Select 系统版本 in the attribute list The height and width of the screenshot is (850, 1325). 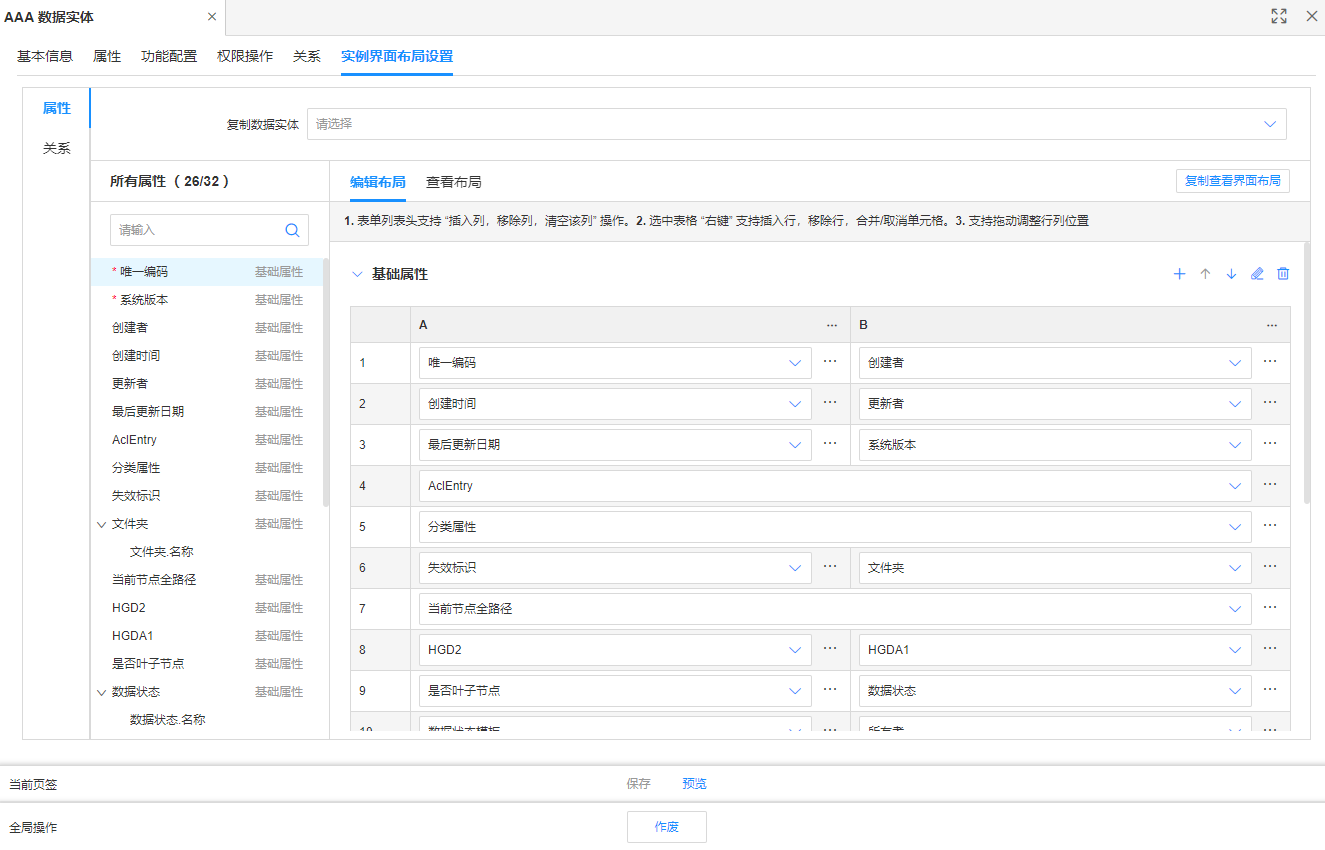tap(207, 300)
